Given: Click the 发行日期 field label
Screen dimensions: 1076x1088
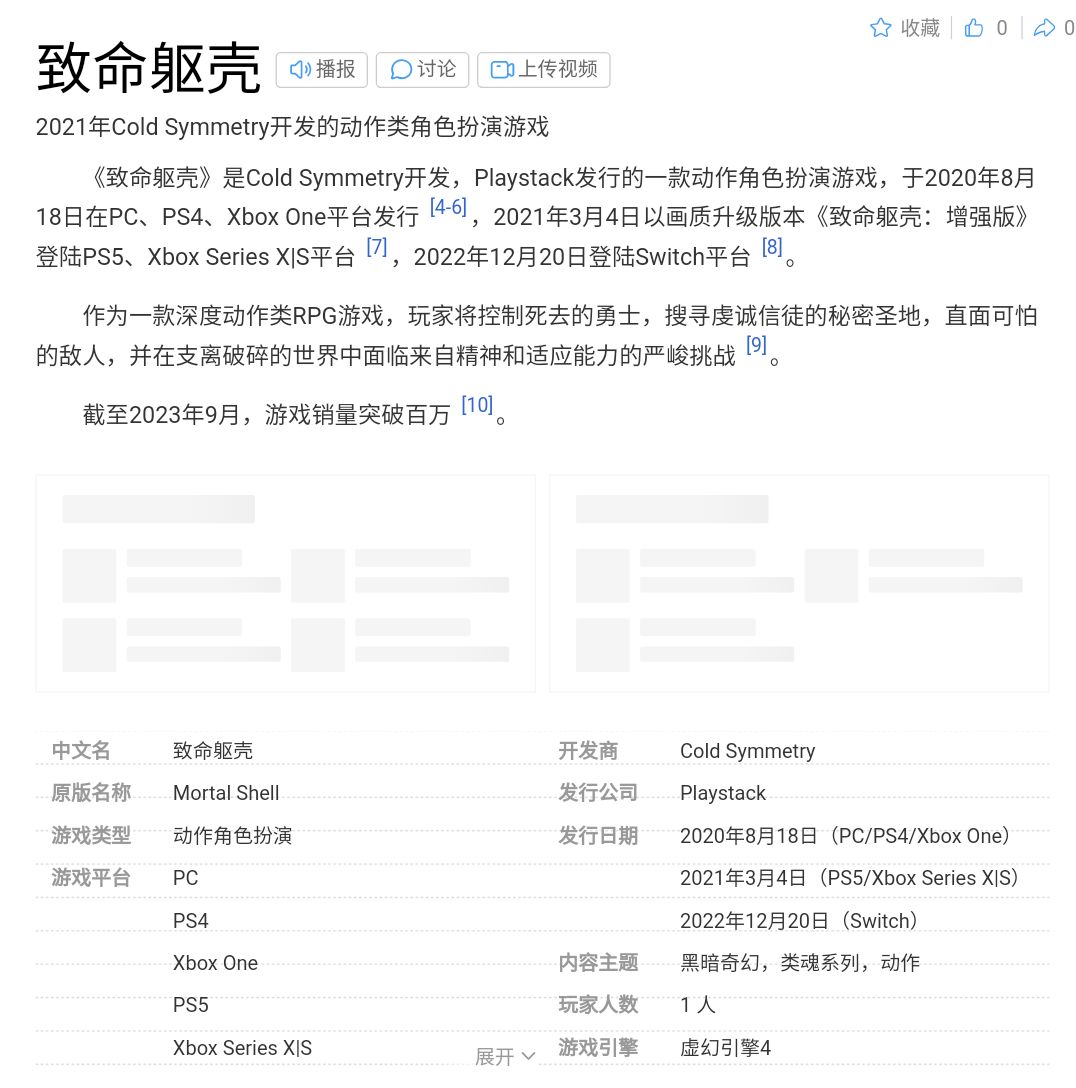Looking at the screenshot, I should point(598,835).
